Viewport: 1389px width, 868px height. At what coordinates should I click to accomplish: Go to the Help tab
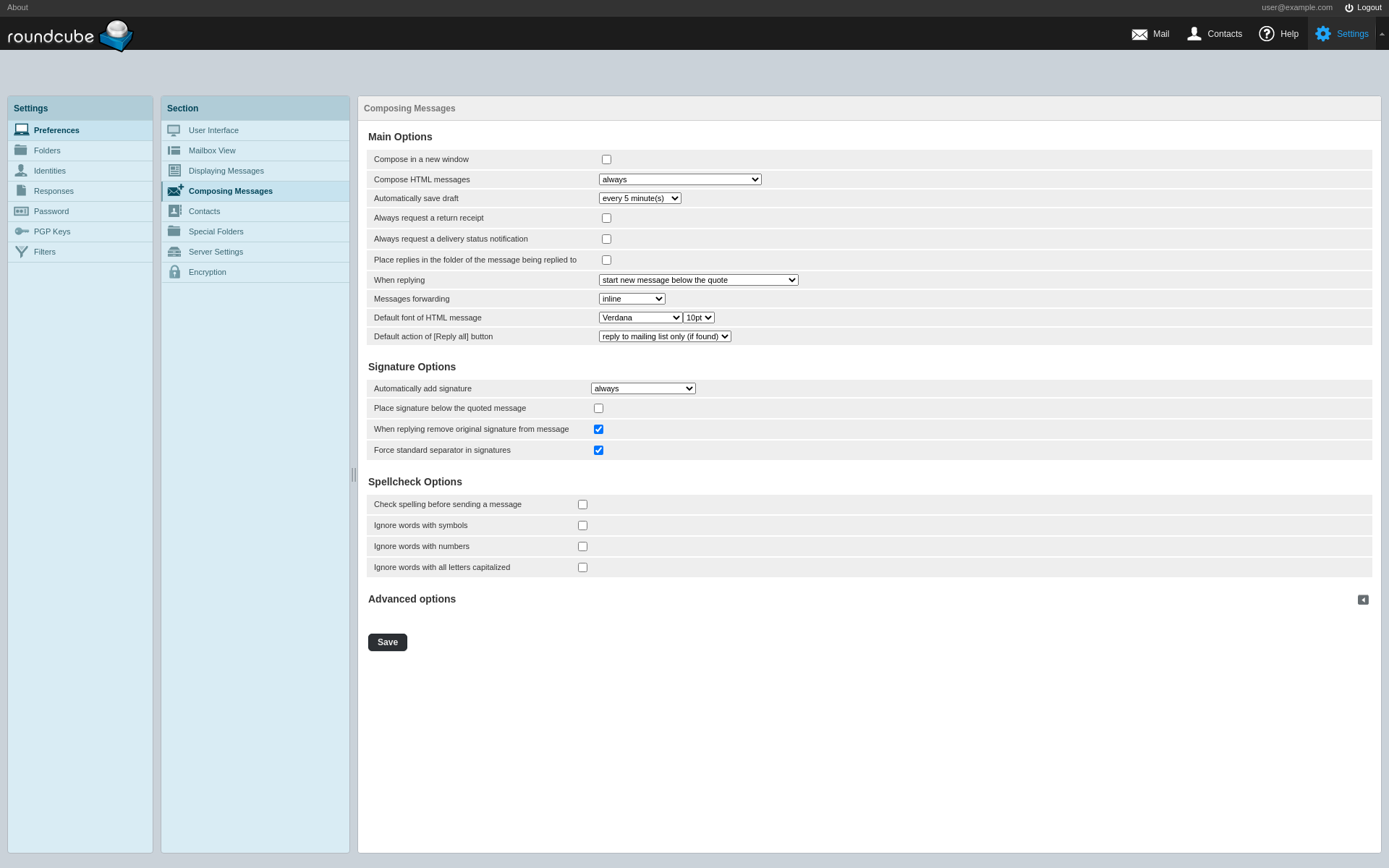pyautogui.click(x=1279, y=34)
